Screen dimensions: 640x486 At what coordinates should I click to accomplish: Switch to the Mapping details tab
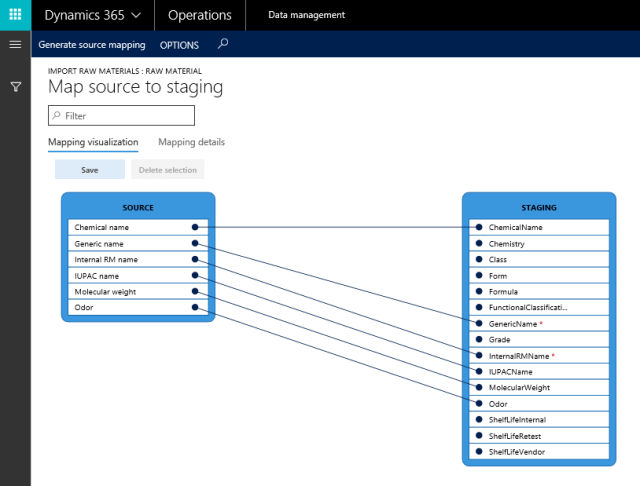tap(191, 142)
